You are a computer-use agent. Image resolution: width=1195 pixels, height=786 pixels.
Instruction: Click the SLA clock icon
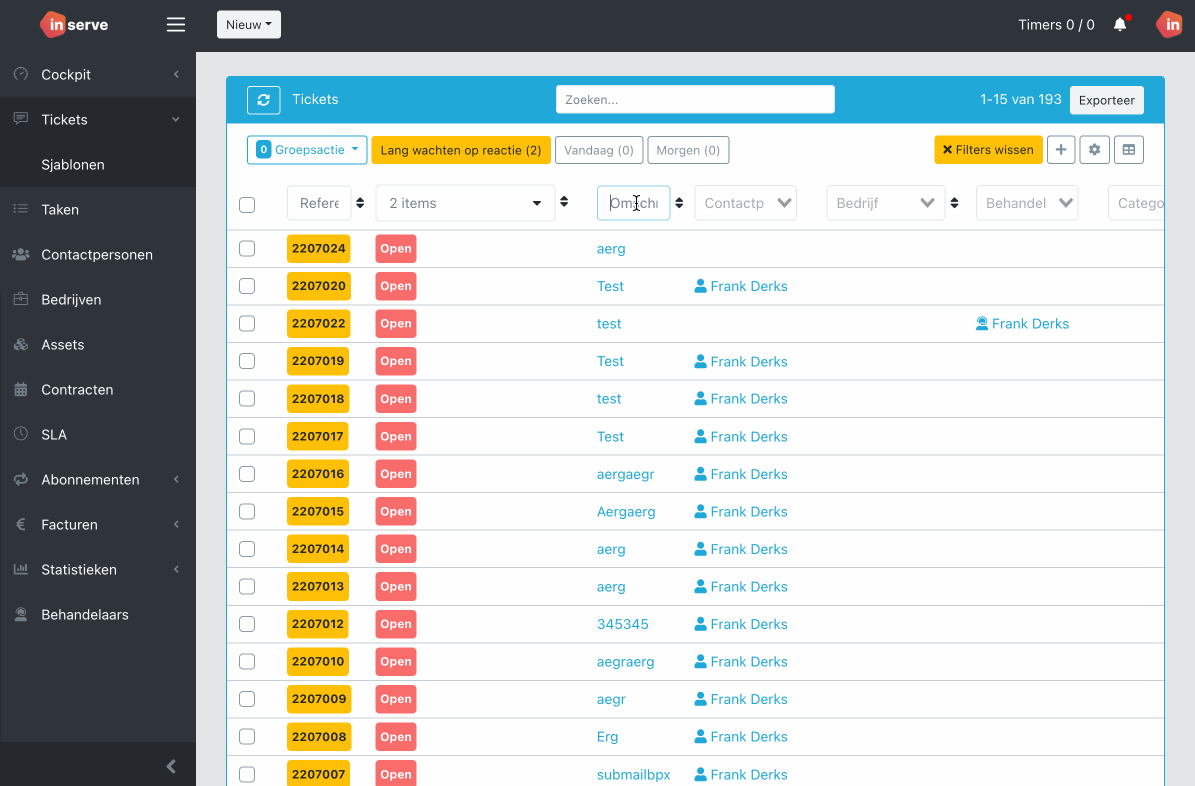tap(21, 434)
